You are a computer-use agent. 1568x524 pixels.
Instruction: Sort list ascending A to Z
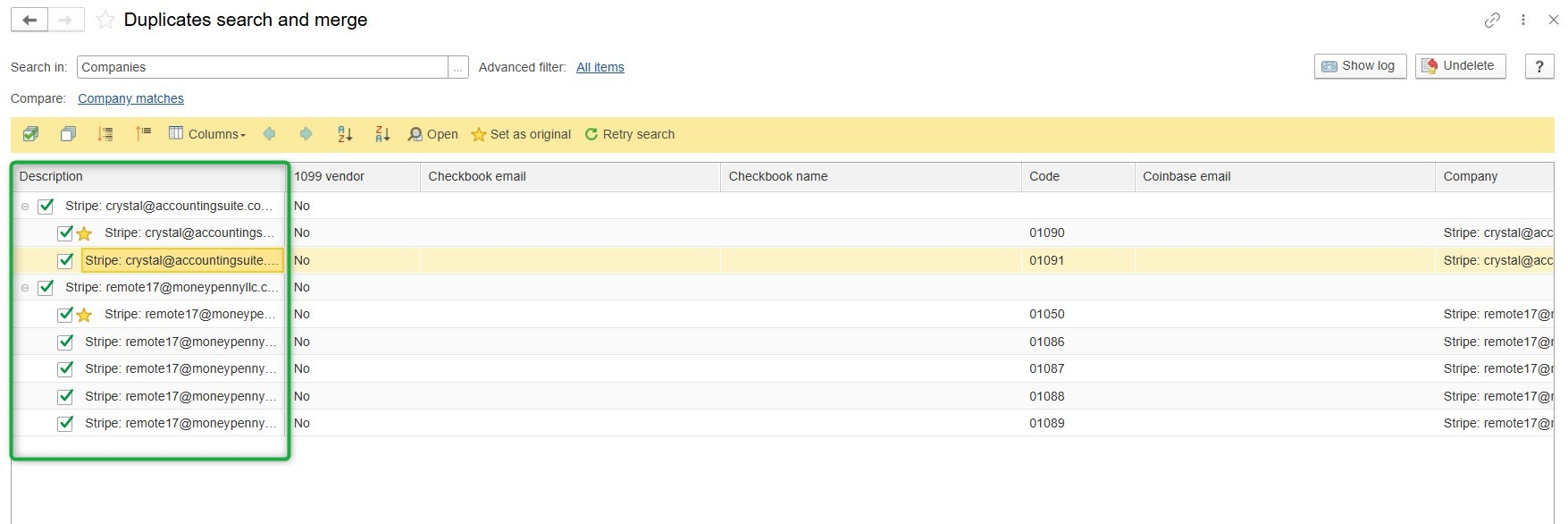click(345, 134)
